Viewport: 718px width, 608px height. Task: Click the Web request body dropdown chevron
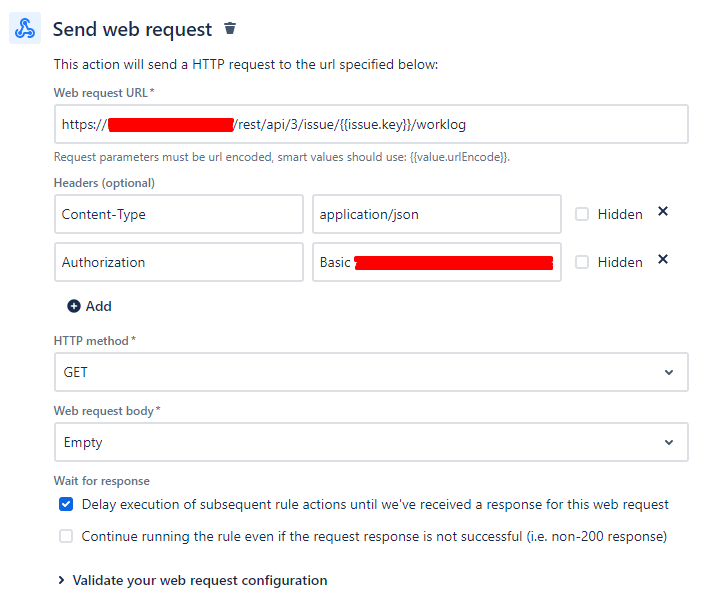point(669,442)
